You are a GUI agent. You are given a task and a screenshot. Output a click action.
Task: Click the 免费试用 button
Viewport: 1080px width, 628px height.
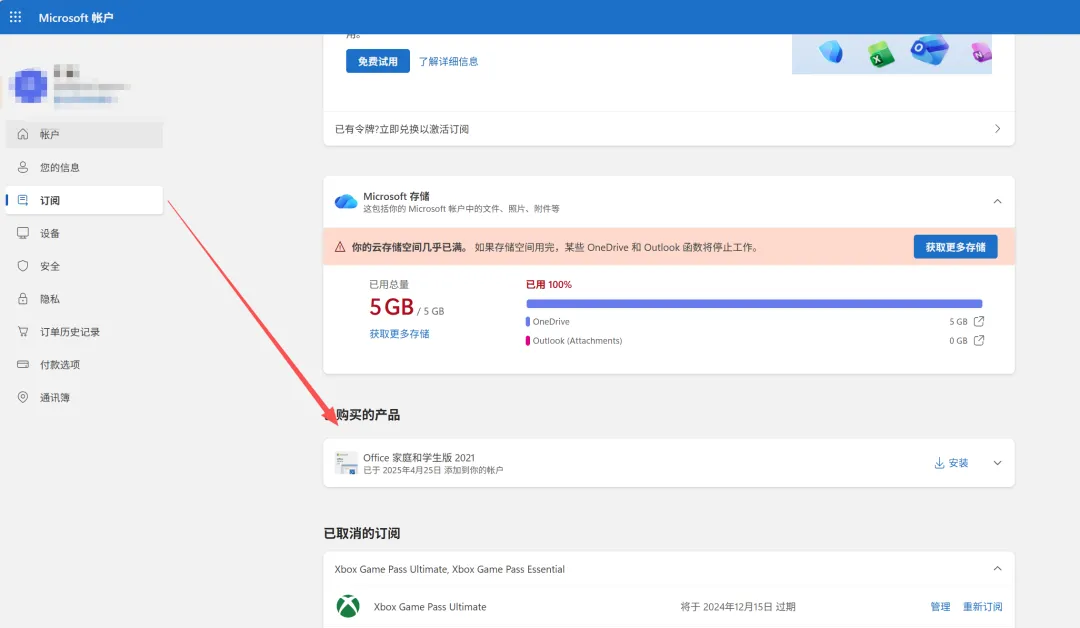[377, 61]
